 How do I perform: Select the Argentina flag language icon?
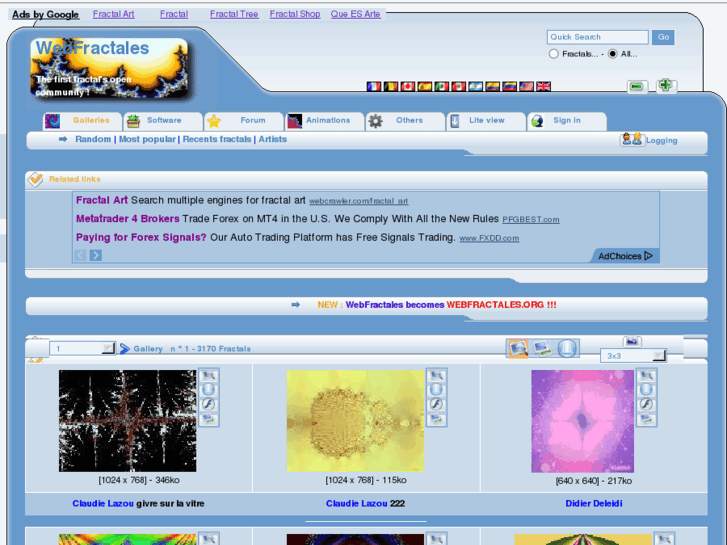pos(475,87)
